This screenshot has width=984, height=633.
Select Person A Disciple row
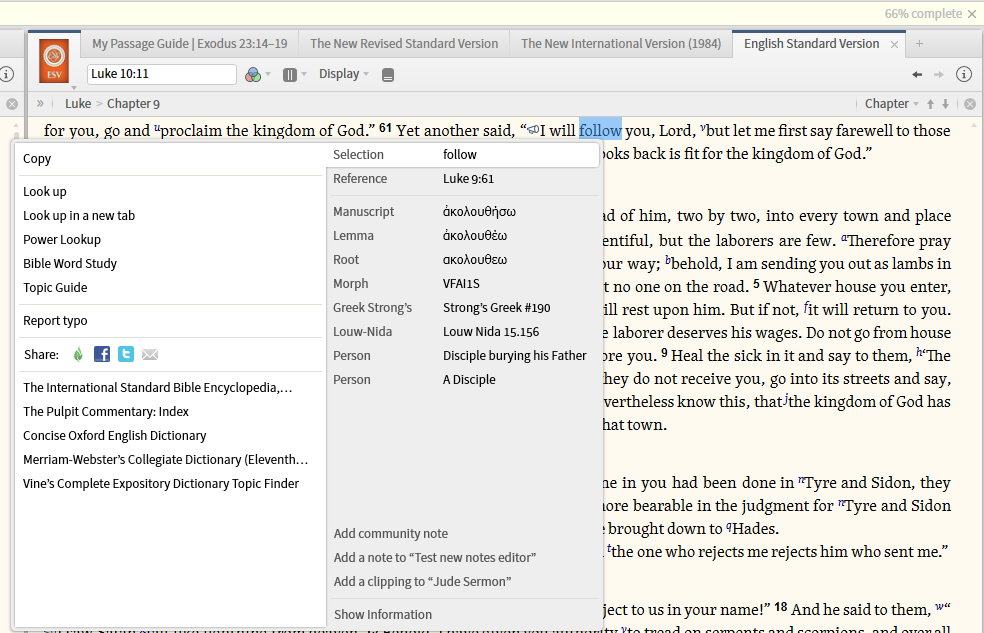[x=464, y=380]
